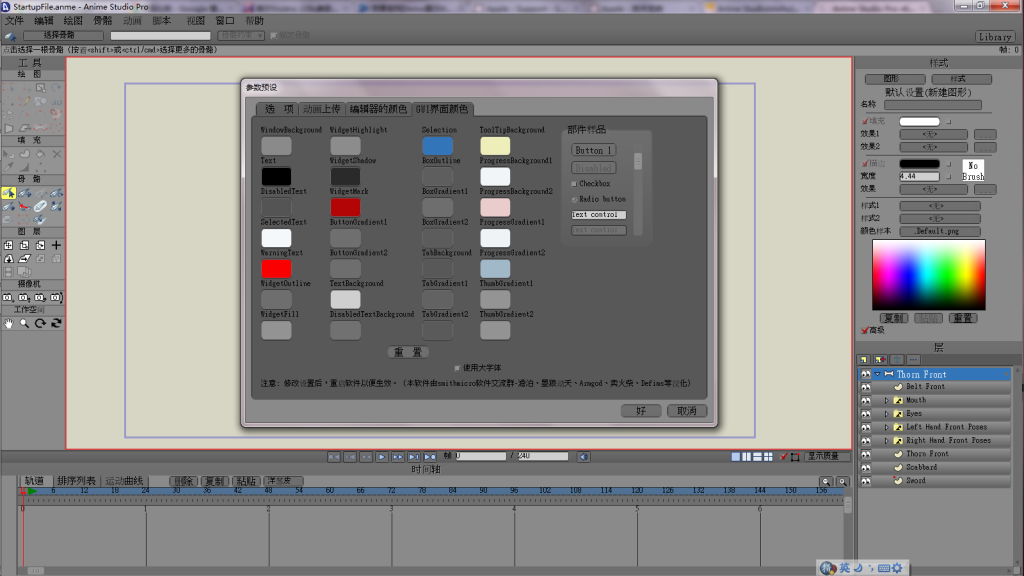Toggle visibility of the Sword layer
This screenshot has width=1024, height=576.
(x=866, y=481)
